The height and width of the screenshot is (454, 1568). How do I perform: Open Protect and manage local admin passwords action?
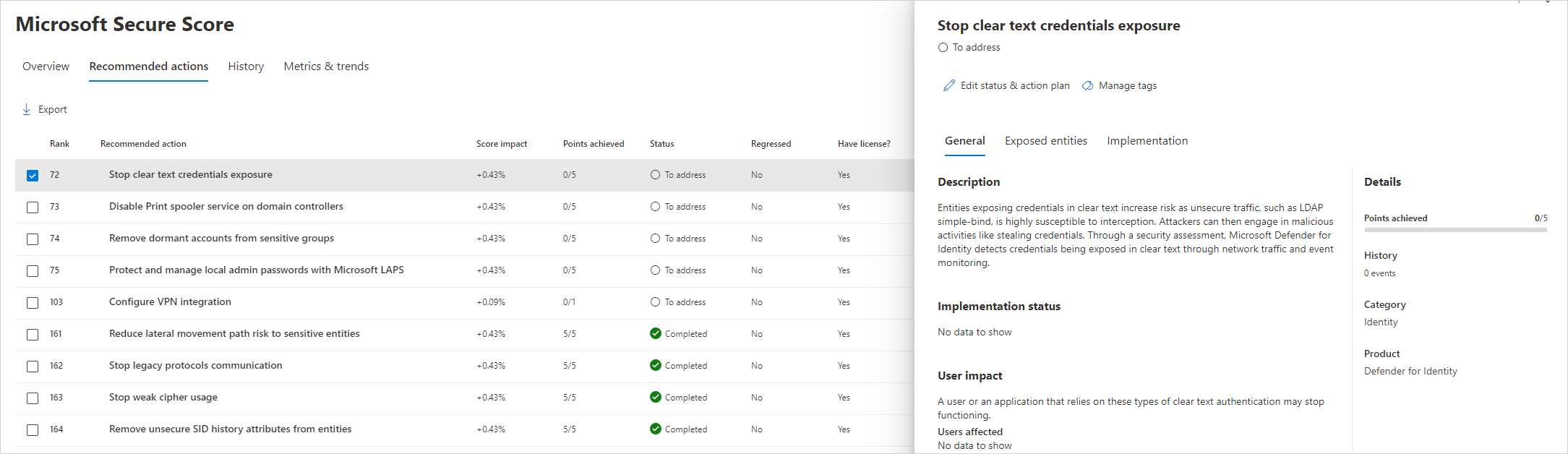pyautogui.click(x=256, y=270)
